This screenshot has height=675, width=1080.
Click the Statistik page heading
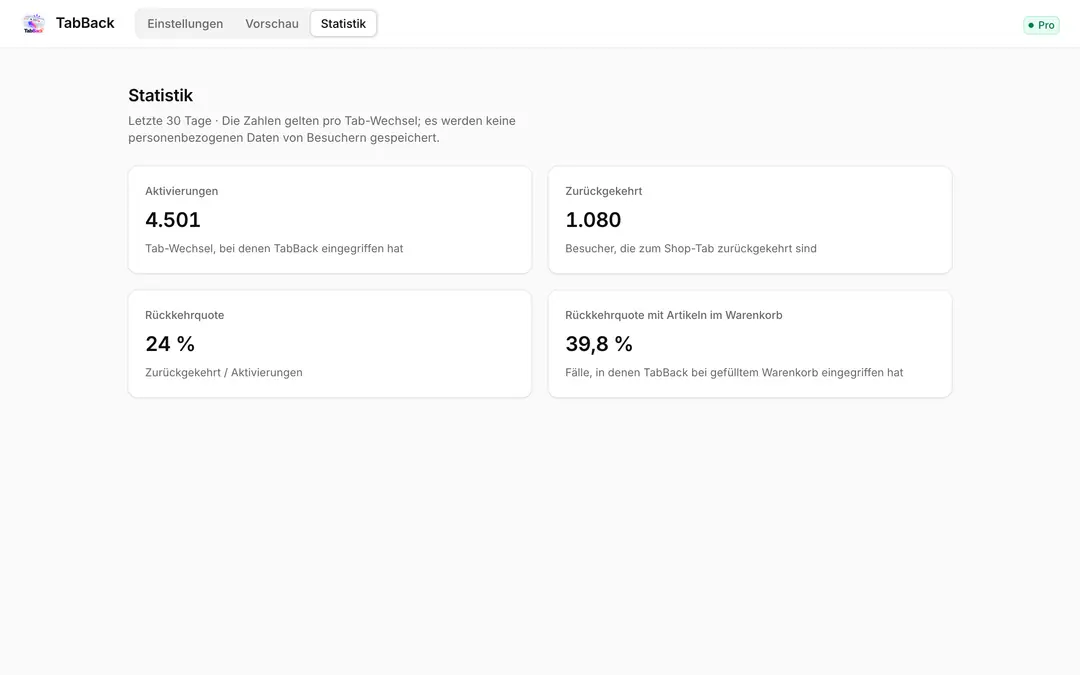click(160, 95)
